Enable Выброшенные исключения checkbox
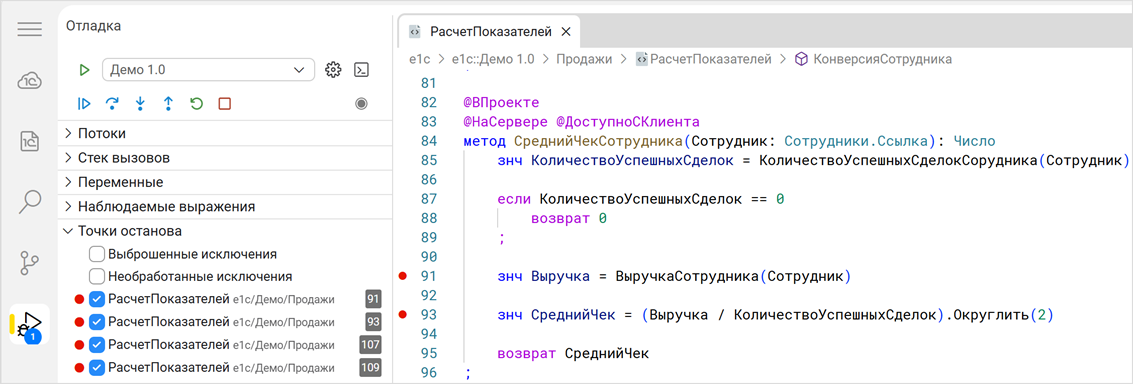 tap(97, 254)
